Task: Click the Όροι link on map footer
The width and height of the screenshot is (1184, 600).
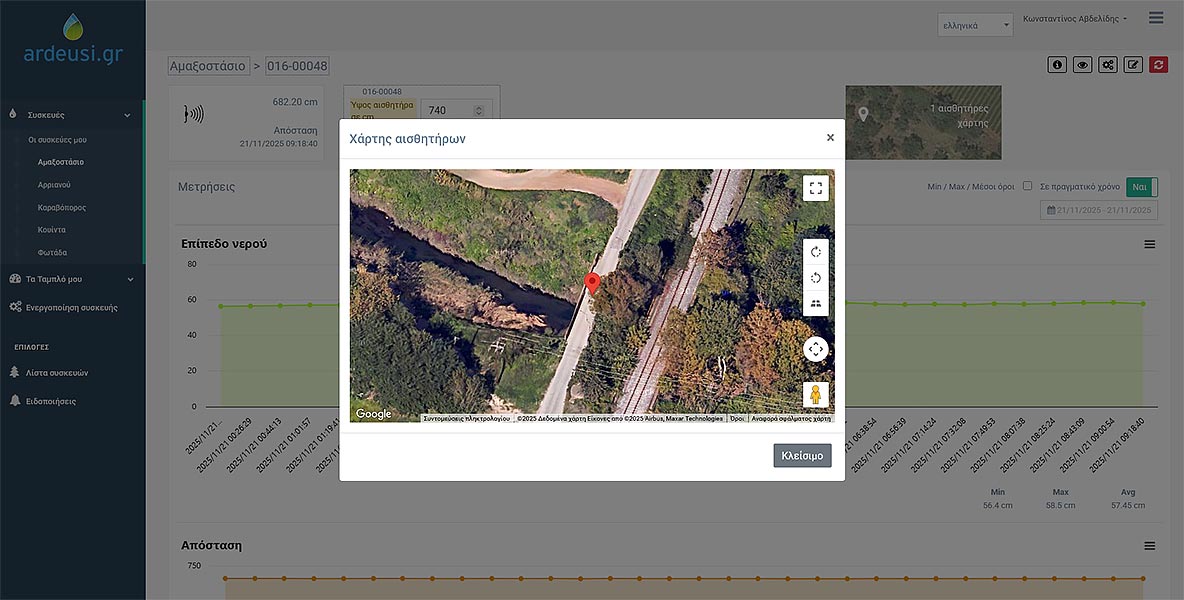Action: pyautogui.click(x=737, y=419)
